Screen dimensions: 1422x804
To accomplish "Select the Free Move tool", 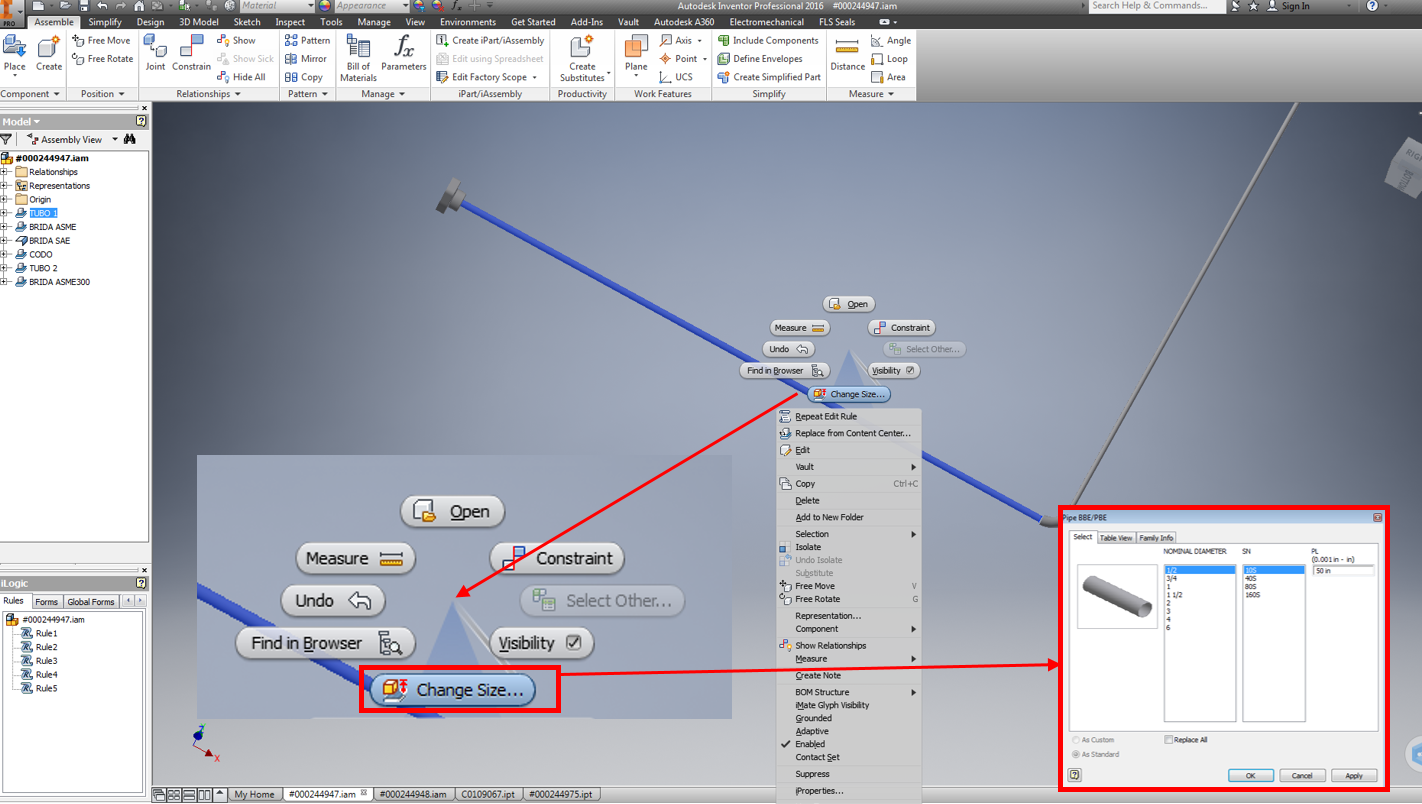I will 101,41.
